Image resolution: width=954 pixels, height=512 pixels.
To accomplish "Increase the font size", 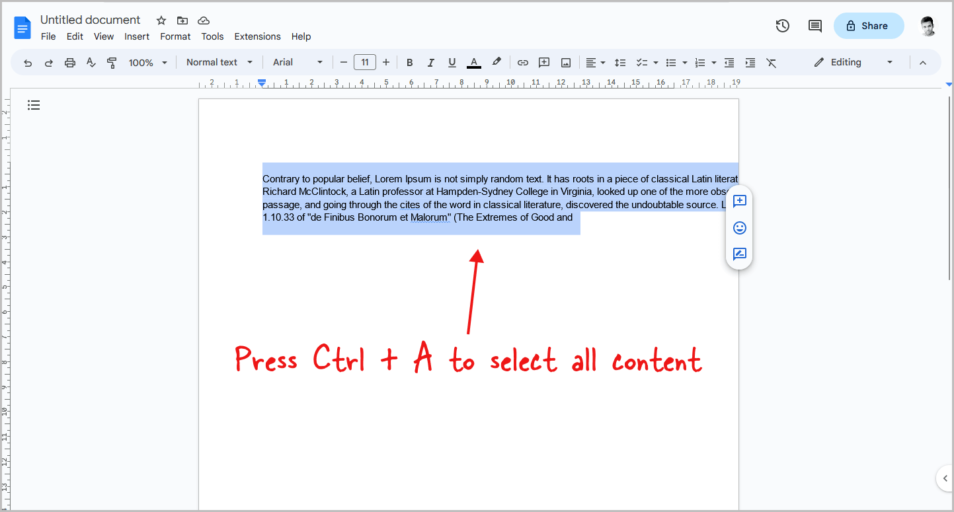I will [x=386, y=62].
